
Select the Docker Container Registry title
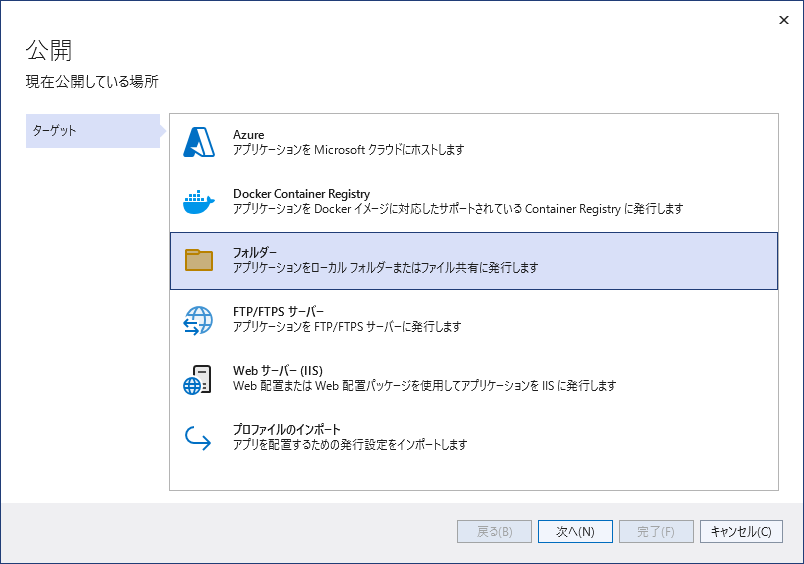coord(301,194)
